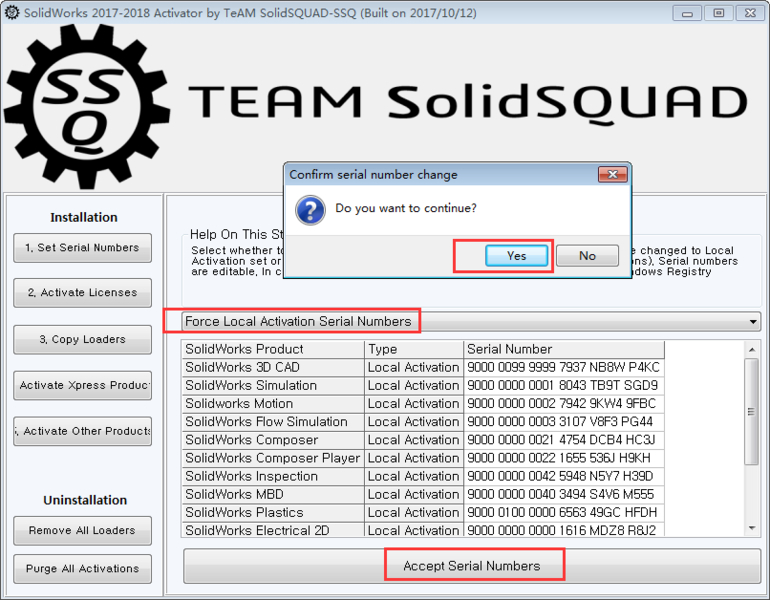Select the SolidWorks 3D CAD row

(423, 367)
